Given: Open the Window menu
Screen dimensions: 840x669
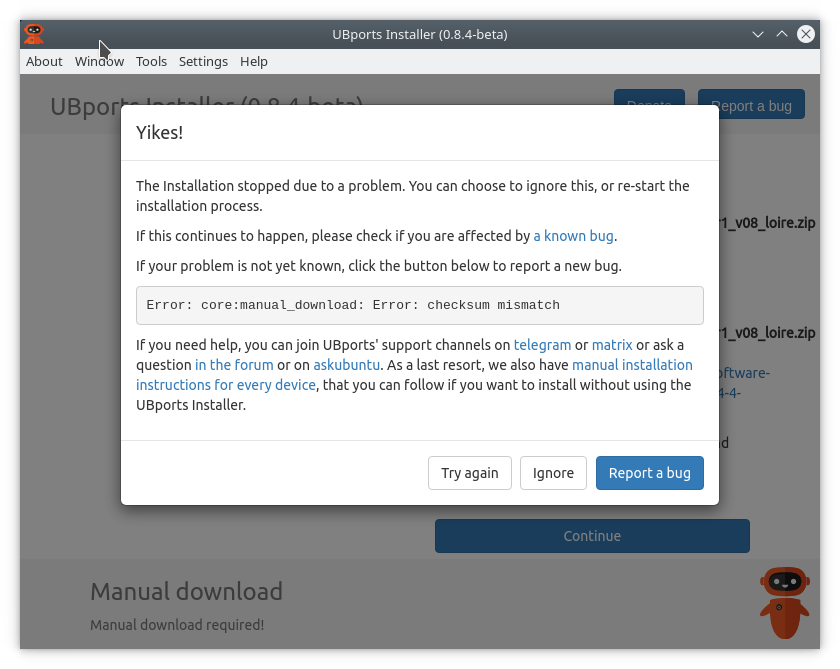Looking at the screenshot, I should 100,62.
